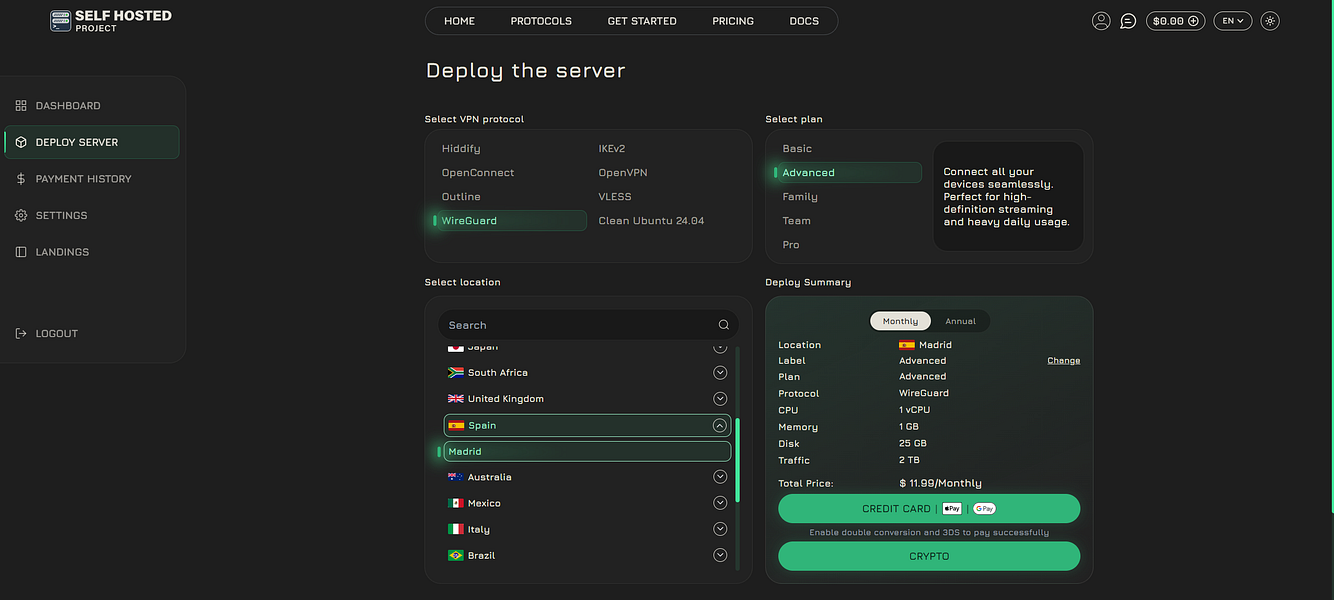Open the GET STARTED nav item
1334x600 pixels.
(642, 21)
